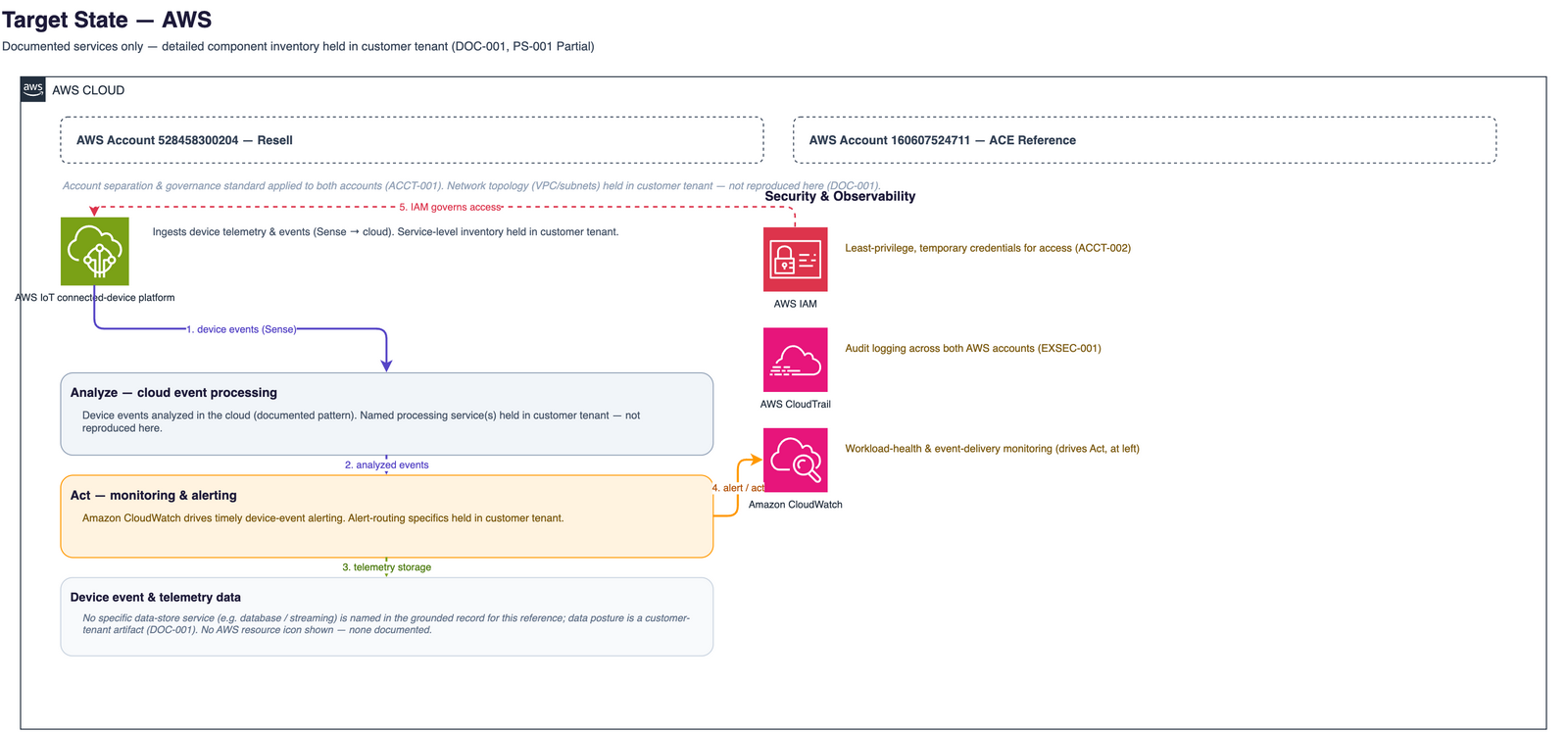The width and height of the screenshot is (1568, 732).
Task: Click the Analyze cloud event processing box
Action: coord(387,414)
